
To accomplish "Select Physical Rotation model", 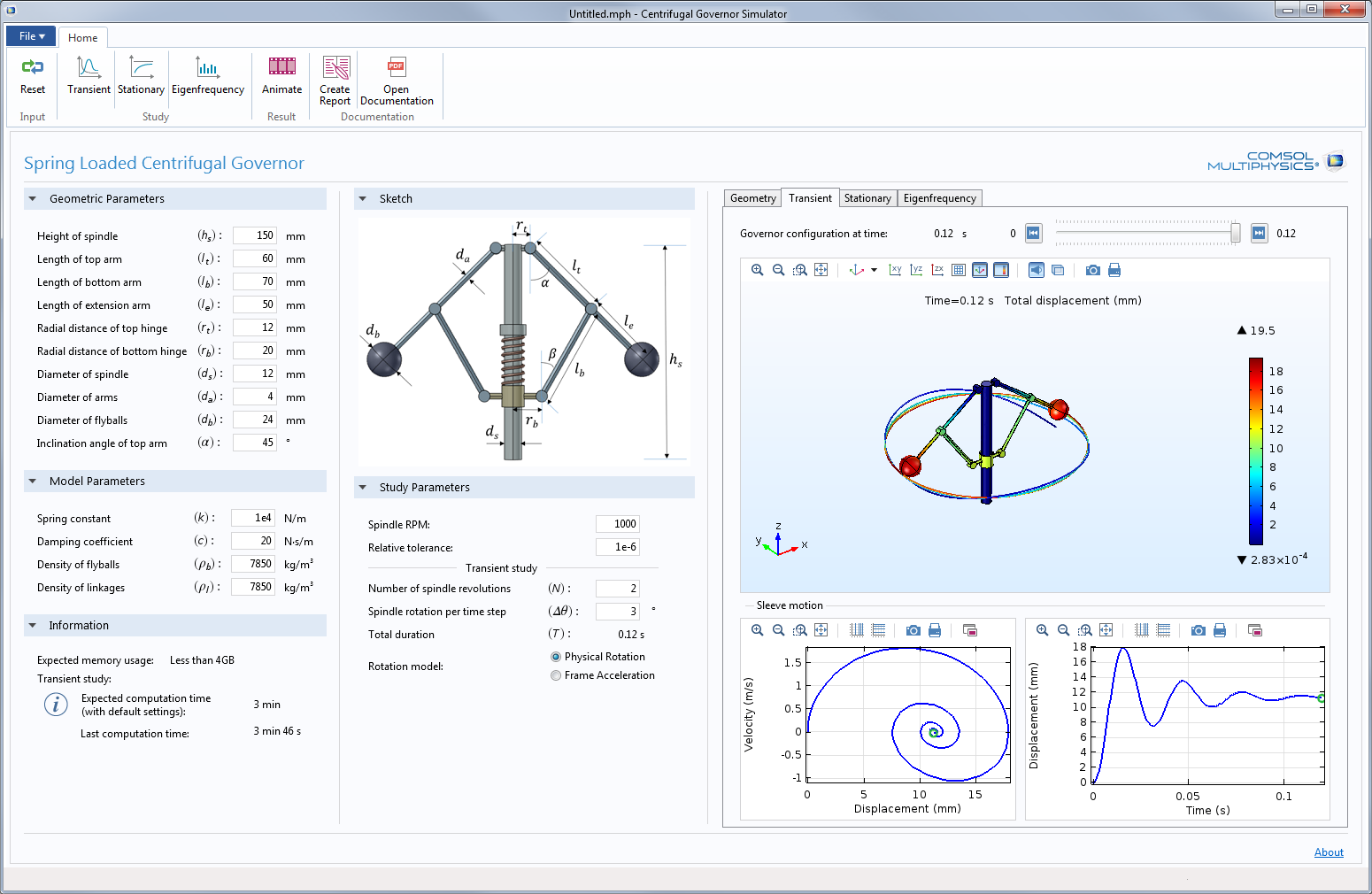I will 556,657.
